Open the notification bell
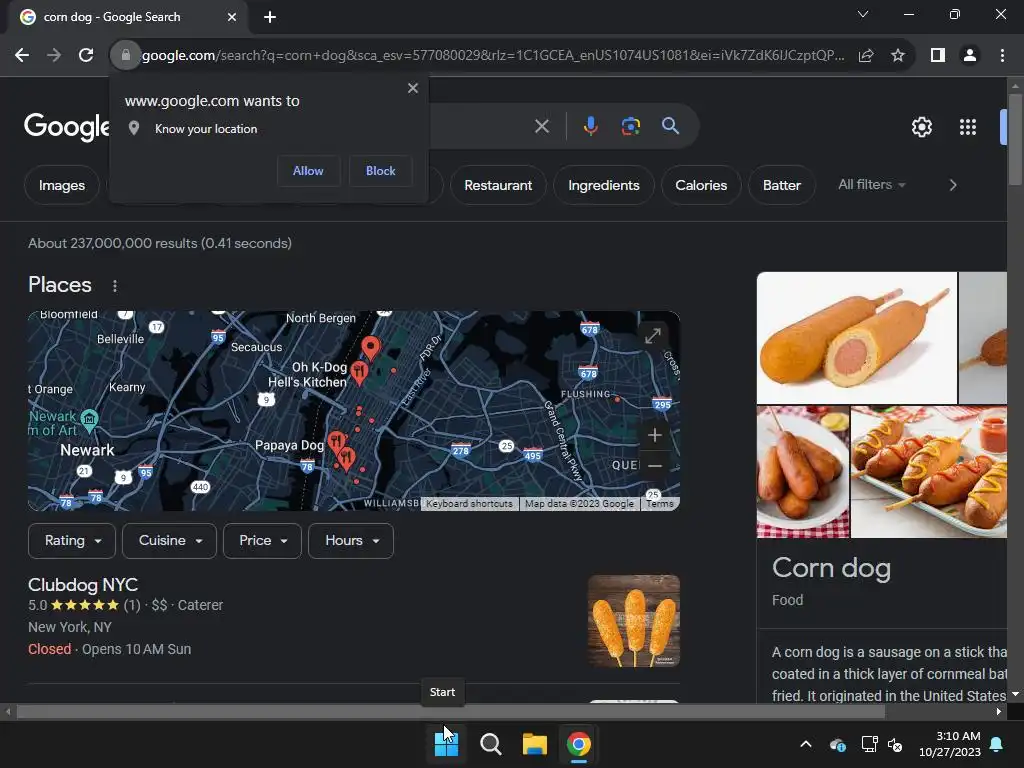This screenshot has width=1024, height=768. [997, 744]
